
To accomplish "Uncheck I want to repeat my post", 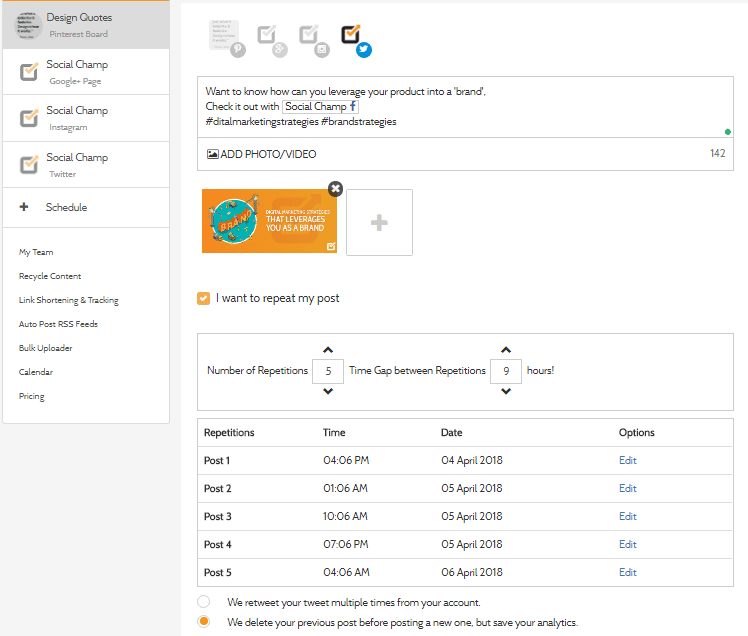I will click(203, 299).
